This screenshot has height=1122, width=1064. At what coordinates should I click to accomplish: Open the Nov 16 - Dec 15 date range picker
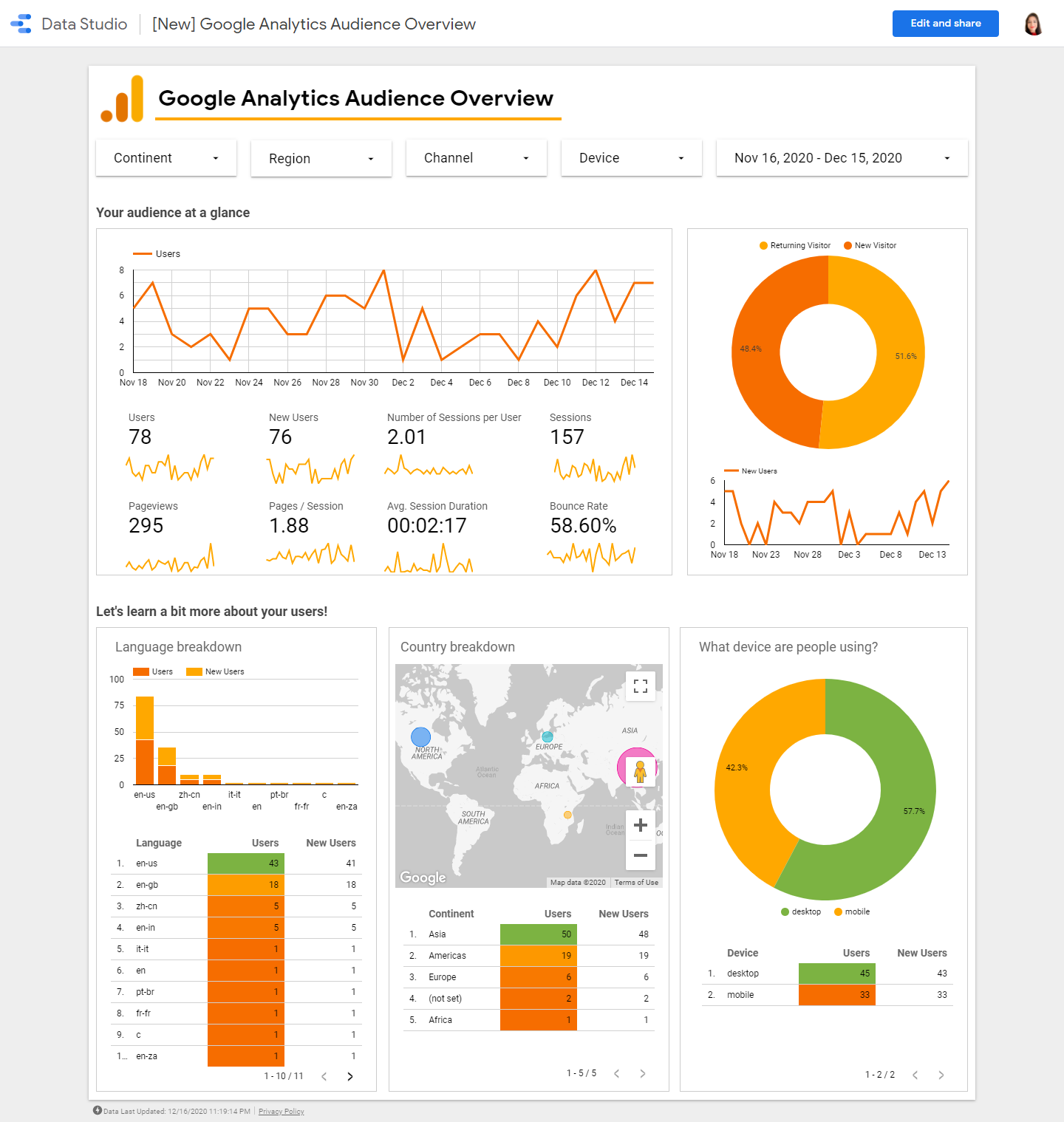coord(840,157)
